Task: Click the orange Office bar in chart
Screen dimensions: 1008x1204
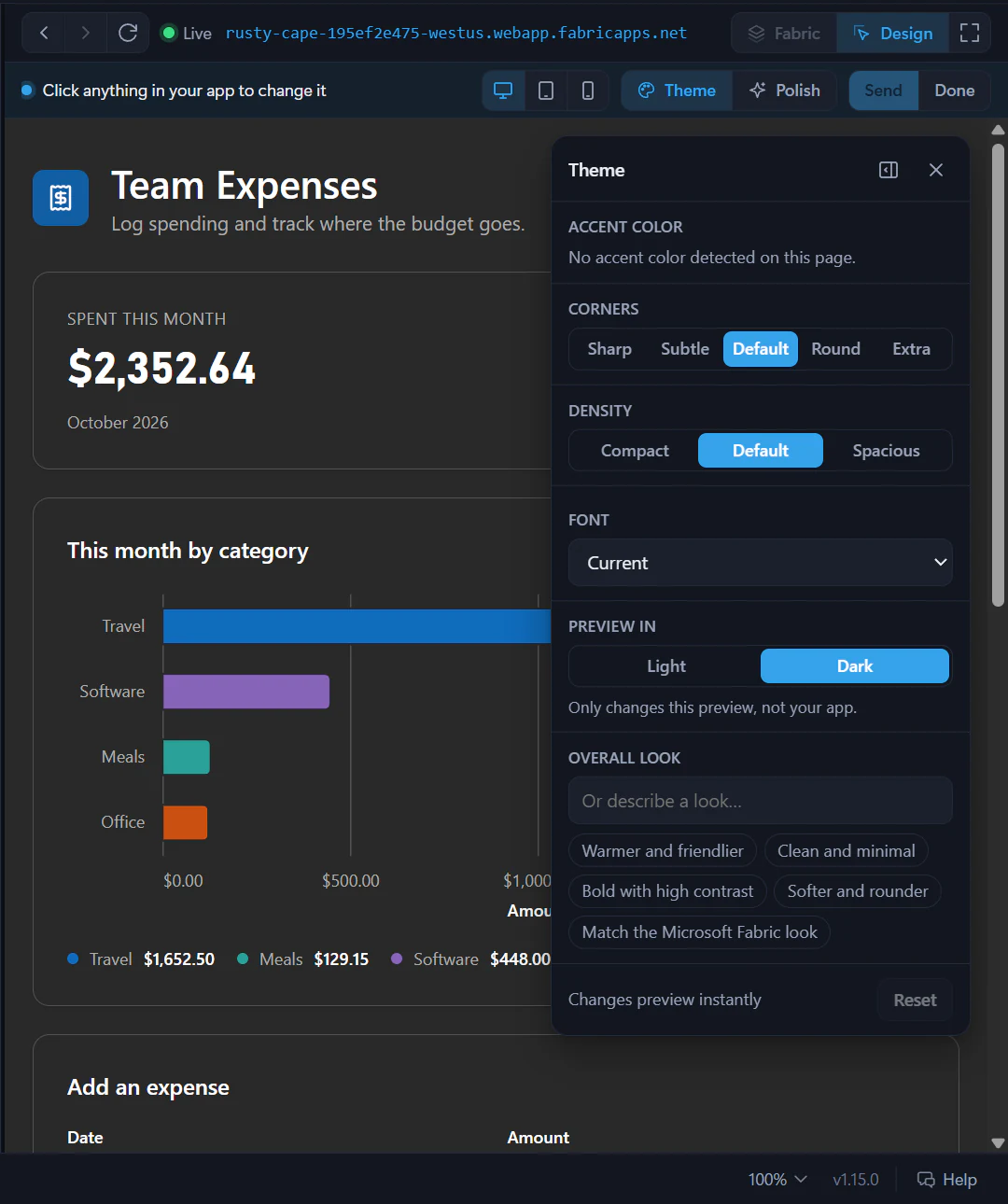Action: (185, 822)
